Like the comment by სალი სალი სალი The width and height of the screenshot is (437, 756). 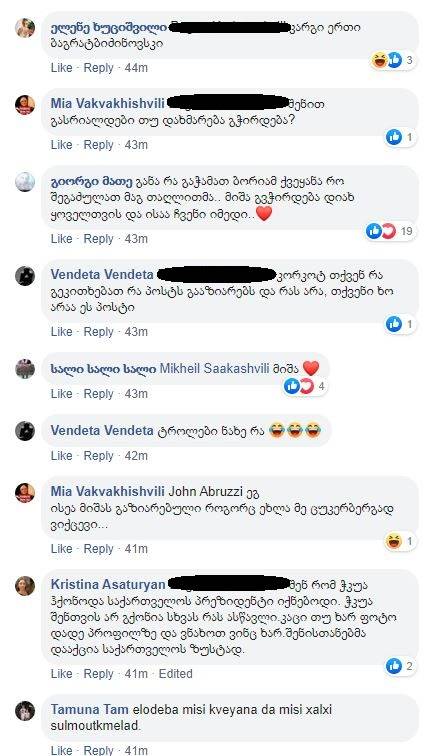point(61,394)
